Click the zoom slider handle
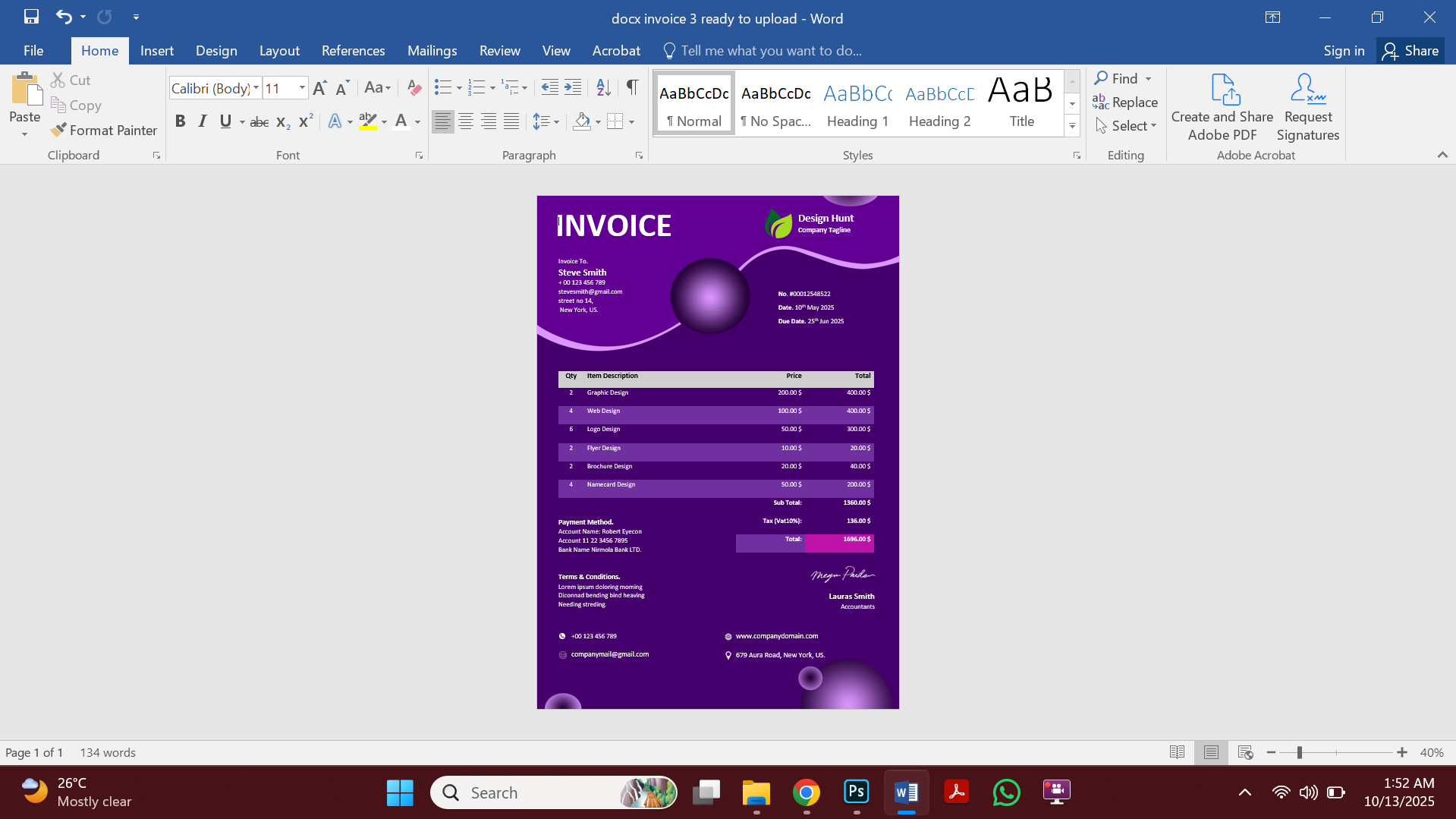The width and height of the screenshot is (1456, 819). pos(1300,752)
